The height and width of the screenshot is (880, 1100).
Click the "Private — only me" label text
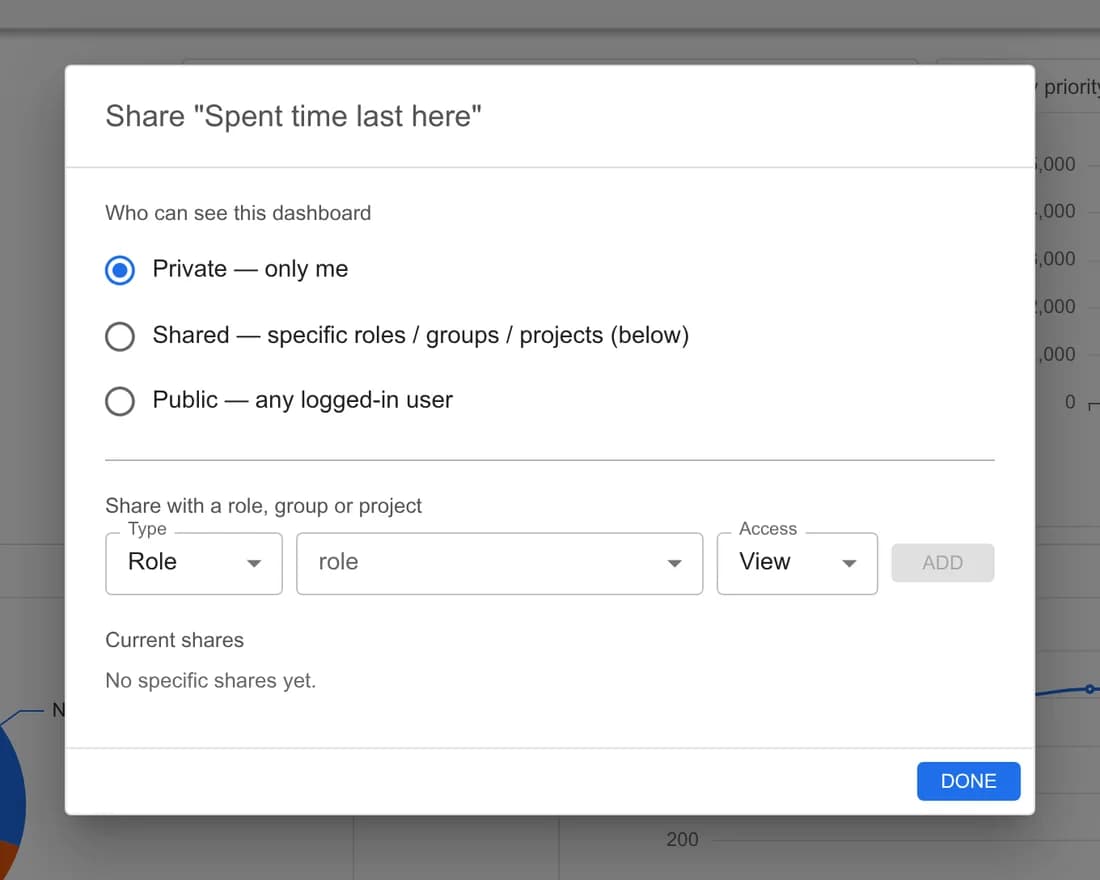point(250,269)
